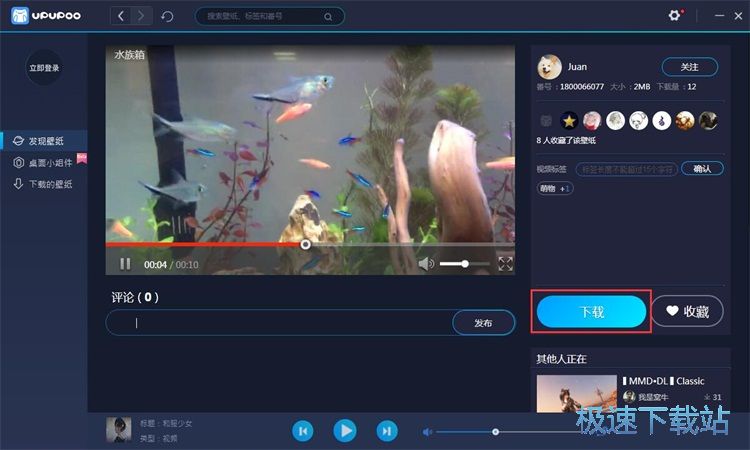Image resolution: width=750 pixels, height=450 pixels.
Task: Download the wallpaper with 下载 button
Action: click(591, 311)
